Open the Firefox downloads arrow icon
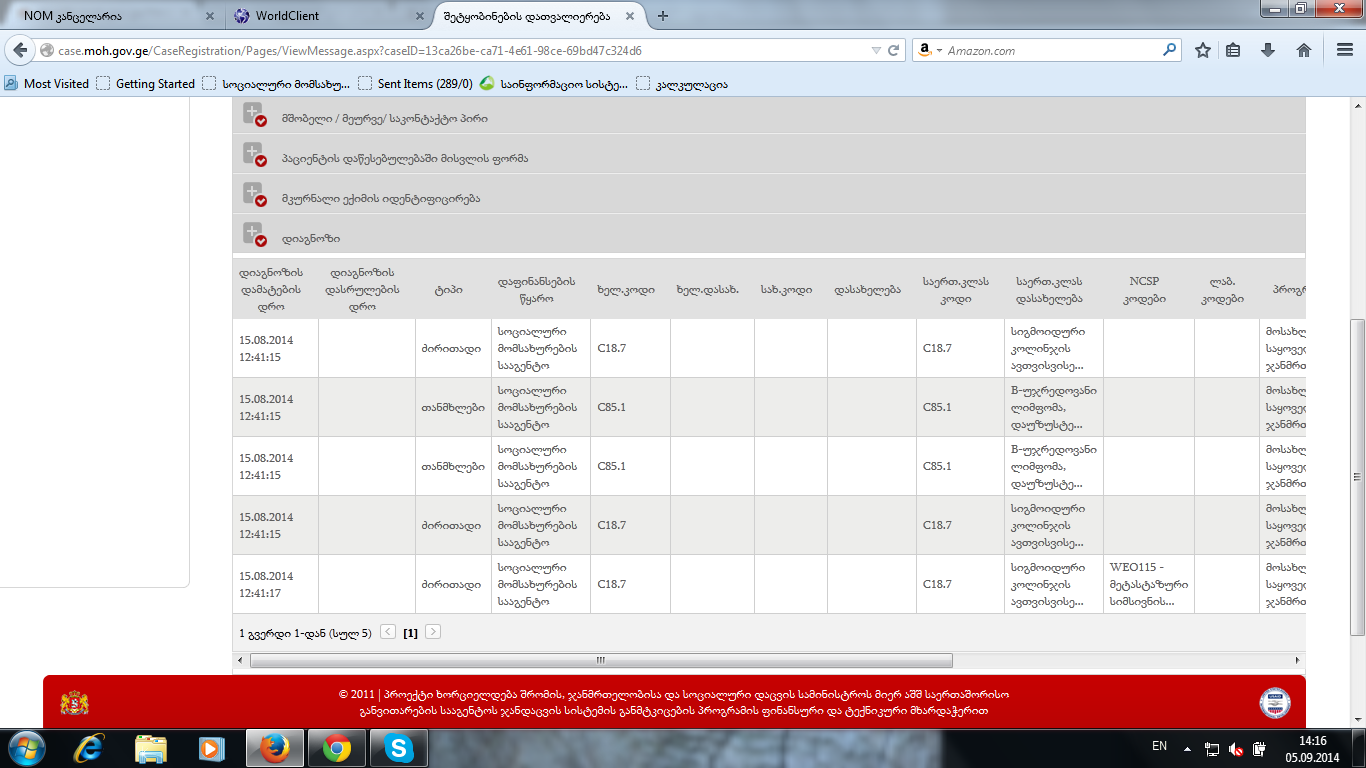Screen dimensions: 1366x768 click(x=1268, y=51)
